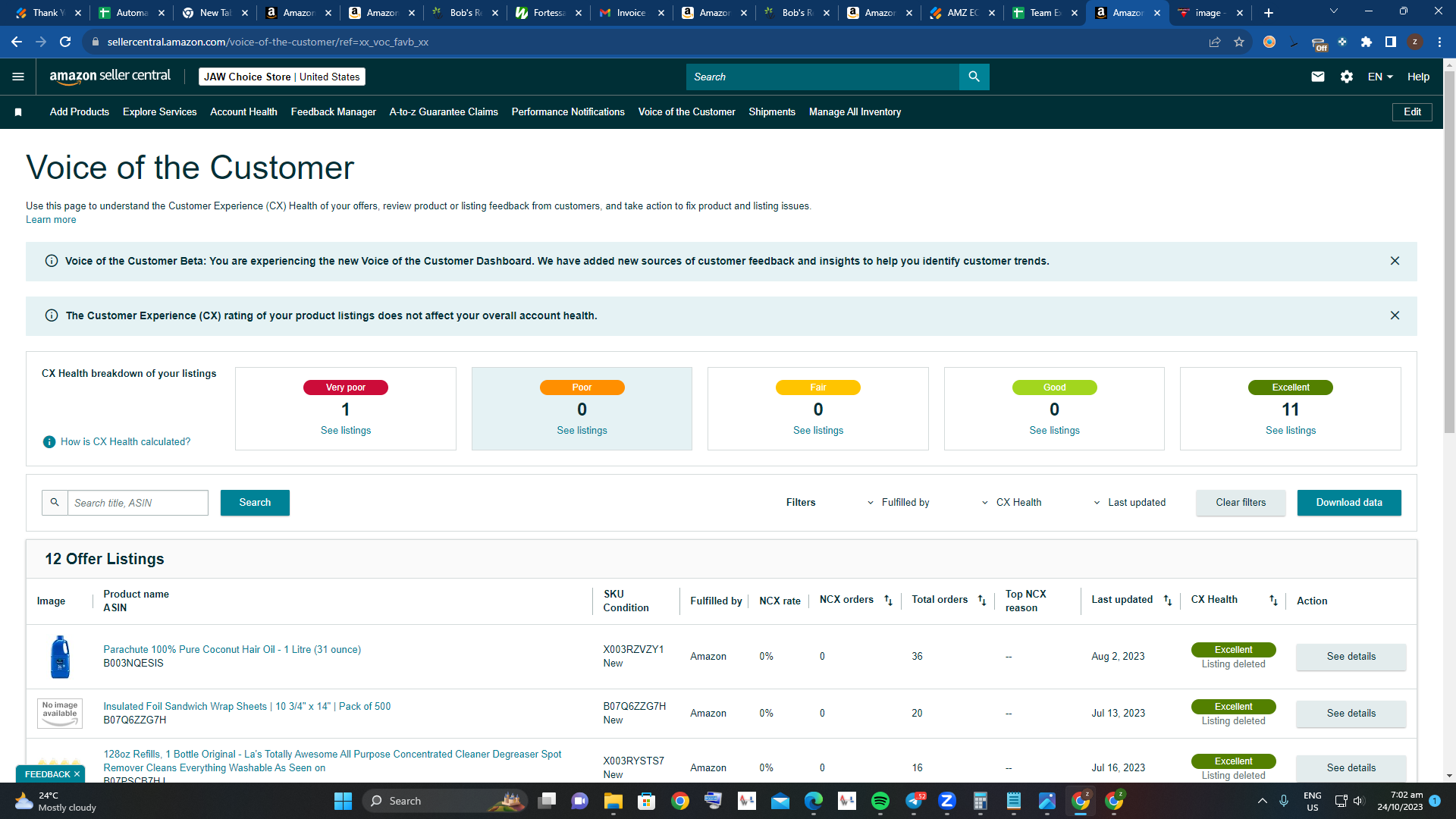
Task: Open the settings gear icon
Action: click(1347, 77)
